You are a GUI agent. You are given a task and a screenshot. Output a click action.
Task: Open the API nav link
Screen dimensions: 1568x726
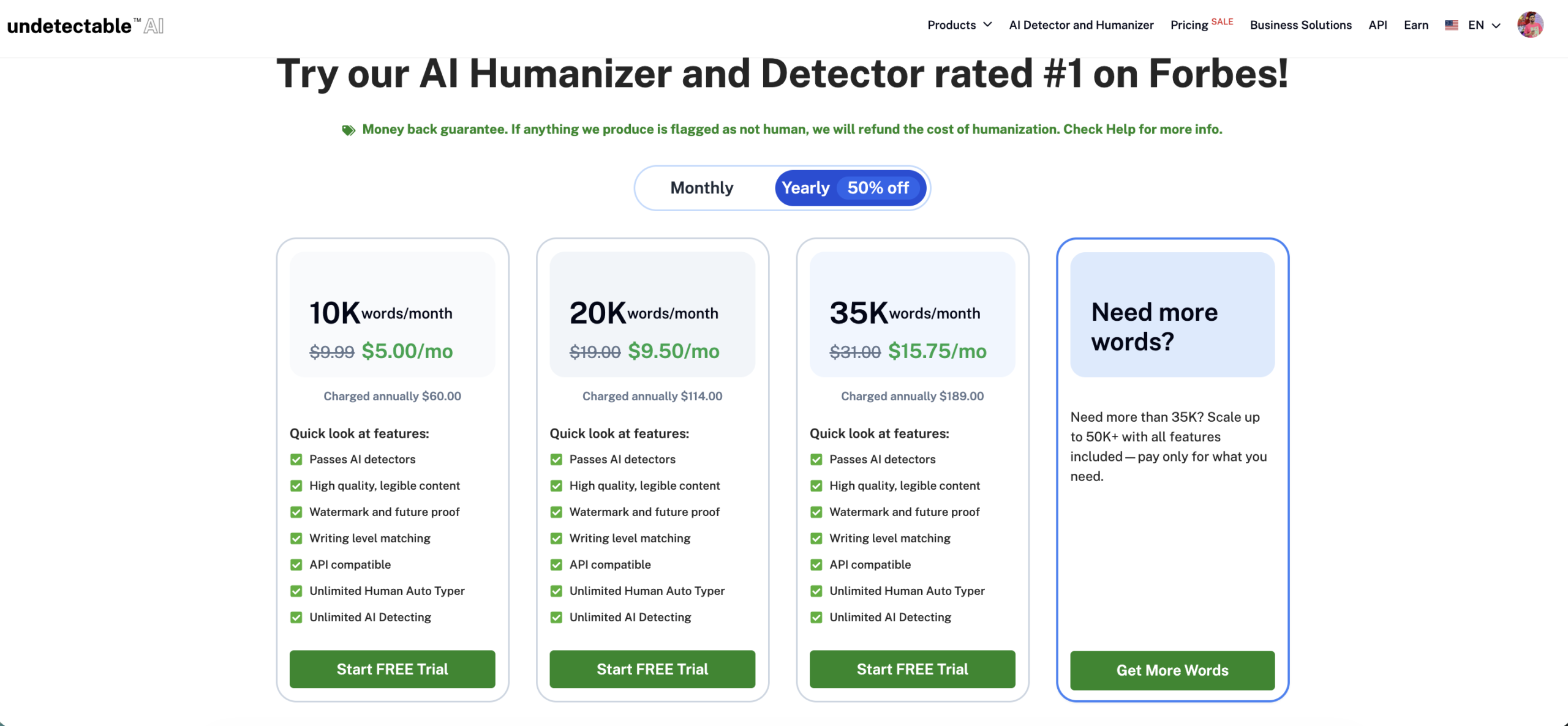tap(1378, 25)
